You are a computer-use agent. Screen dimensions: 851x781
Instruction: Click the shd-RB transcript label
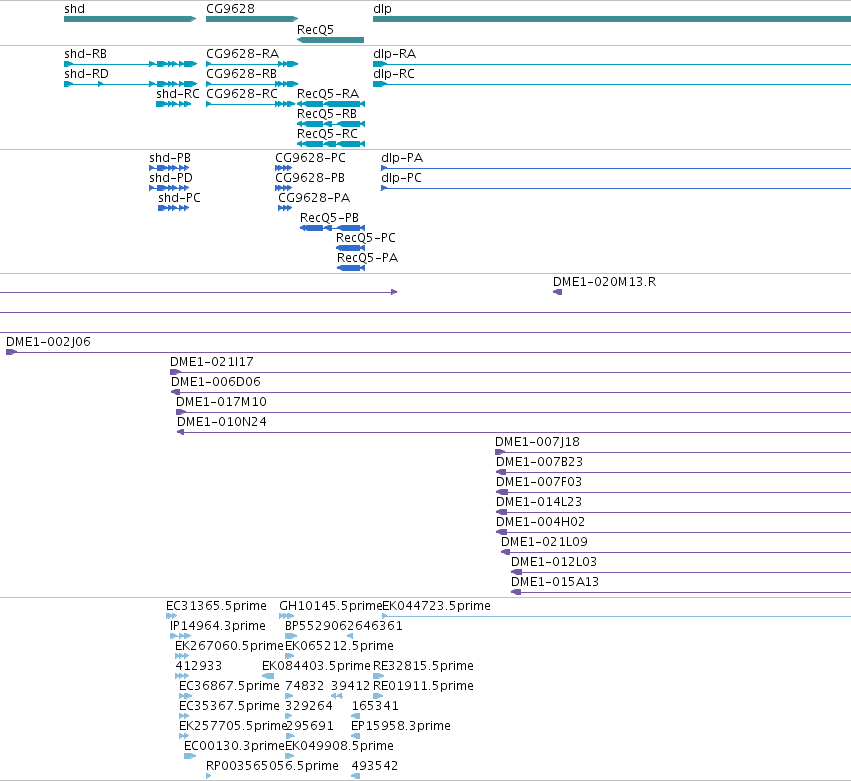point(85,54)
